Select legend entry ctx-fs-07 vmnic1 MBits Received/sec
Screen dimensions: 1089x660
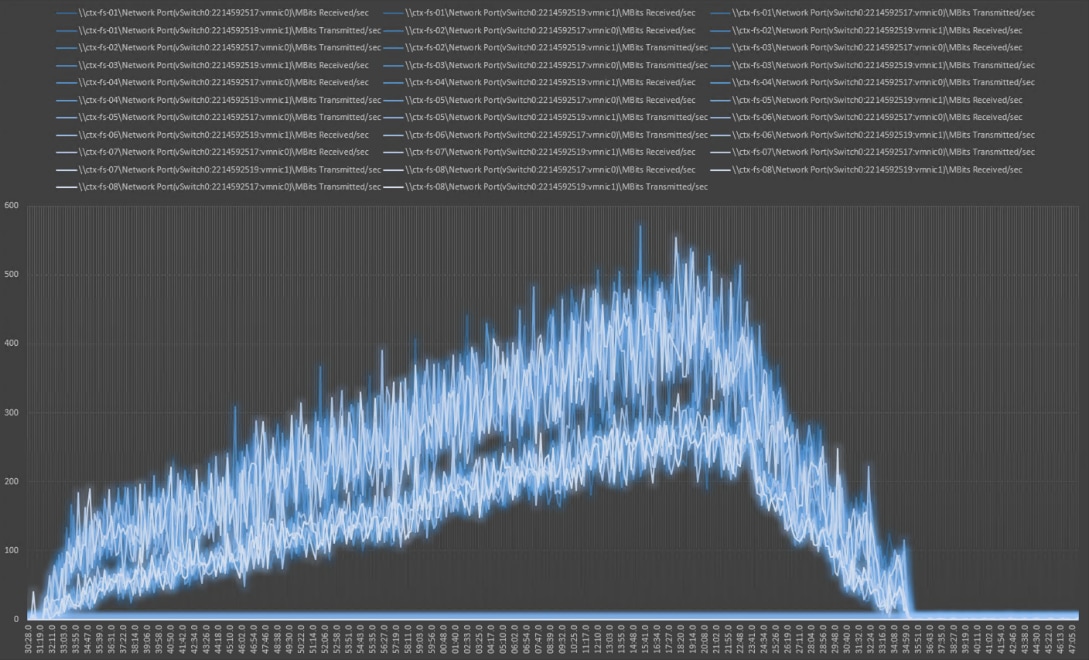point(540,152)
